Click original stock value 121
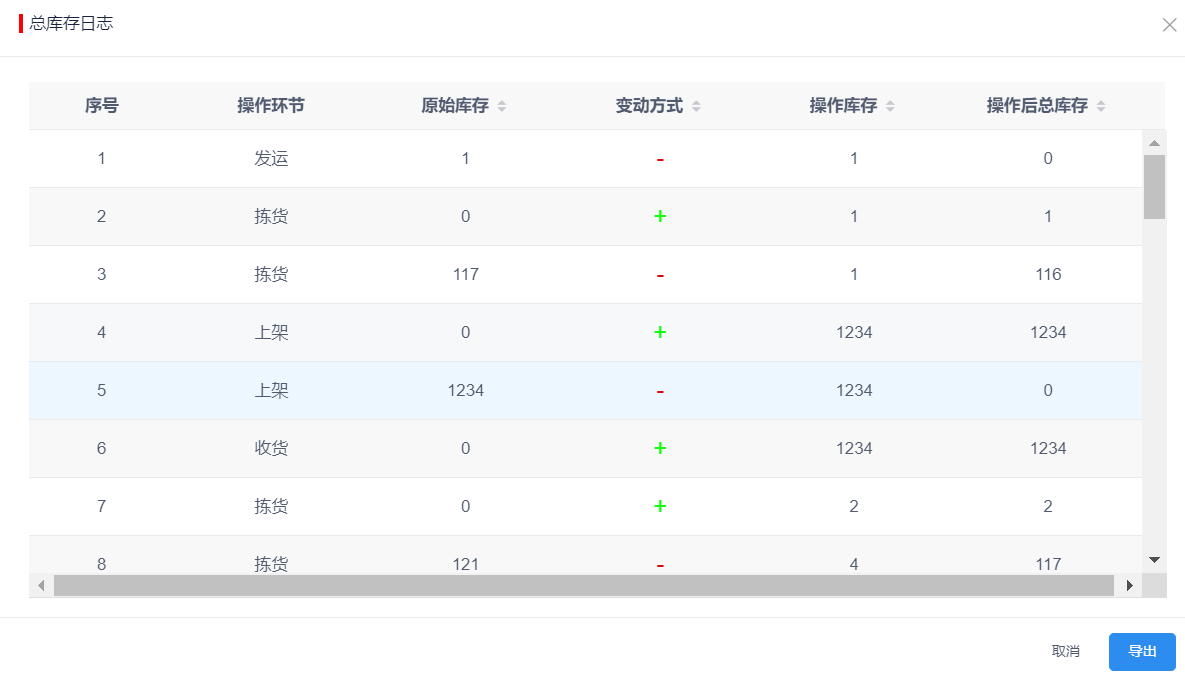 (466, 564)
